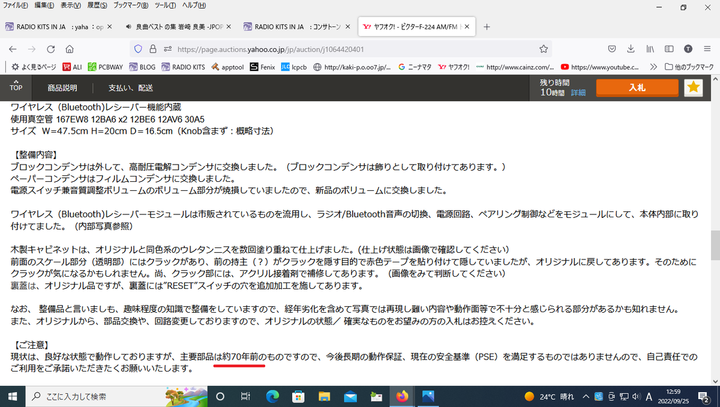
Task: Open Firefox from the taskbar
Action: 402,396
